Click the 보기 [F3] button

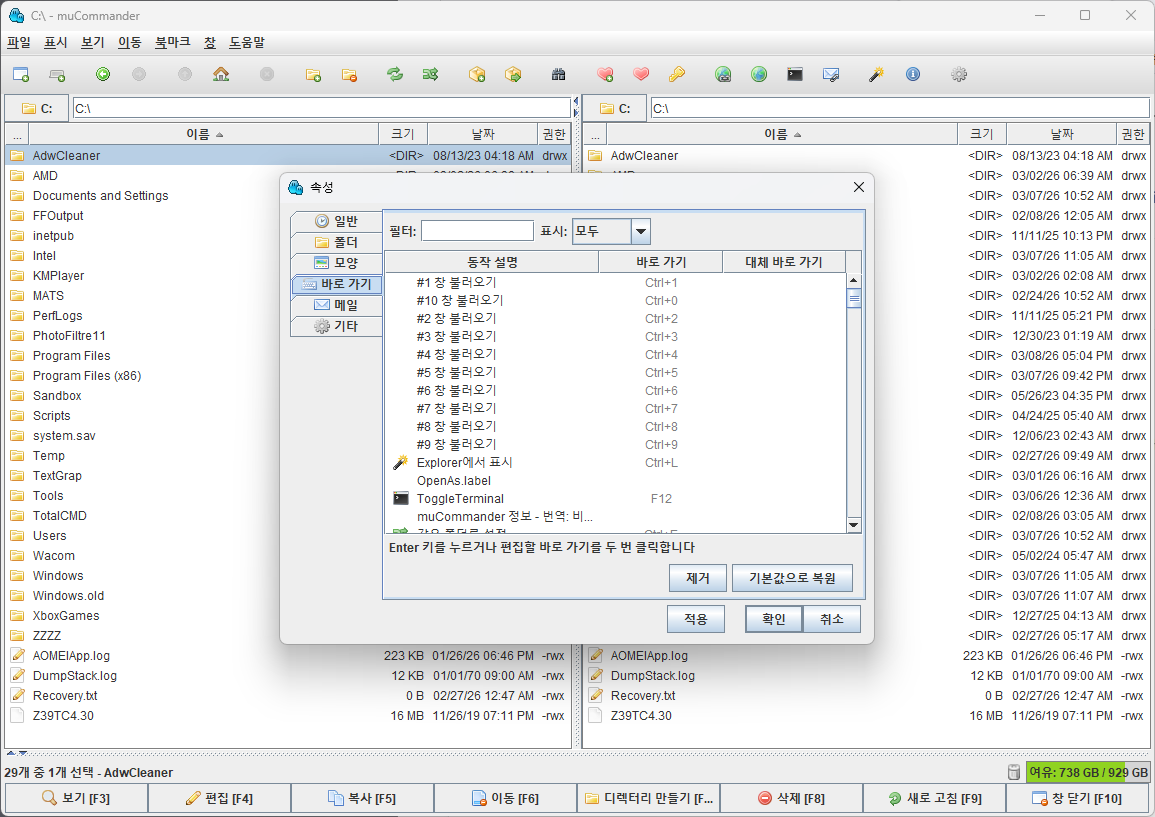click(x=76, y=798)
